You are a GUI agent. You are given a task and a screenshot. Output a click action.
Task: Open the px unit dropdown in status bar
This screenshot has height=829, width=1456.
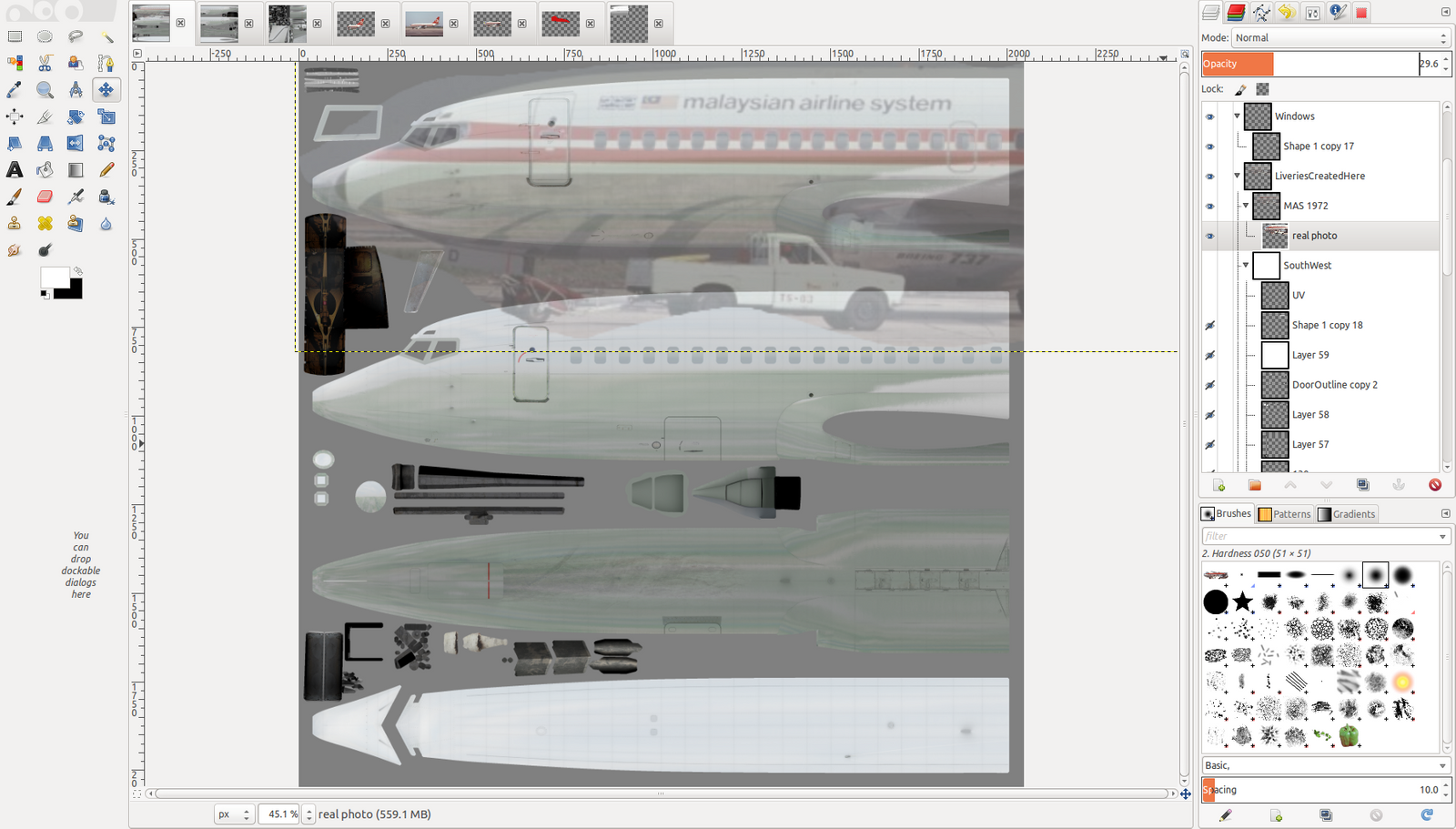coord(234,814)
